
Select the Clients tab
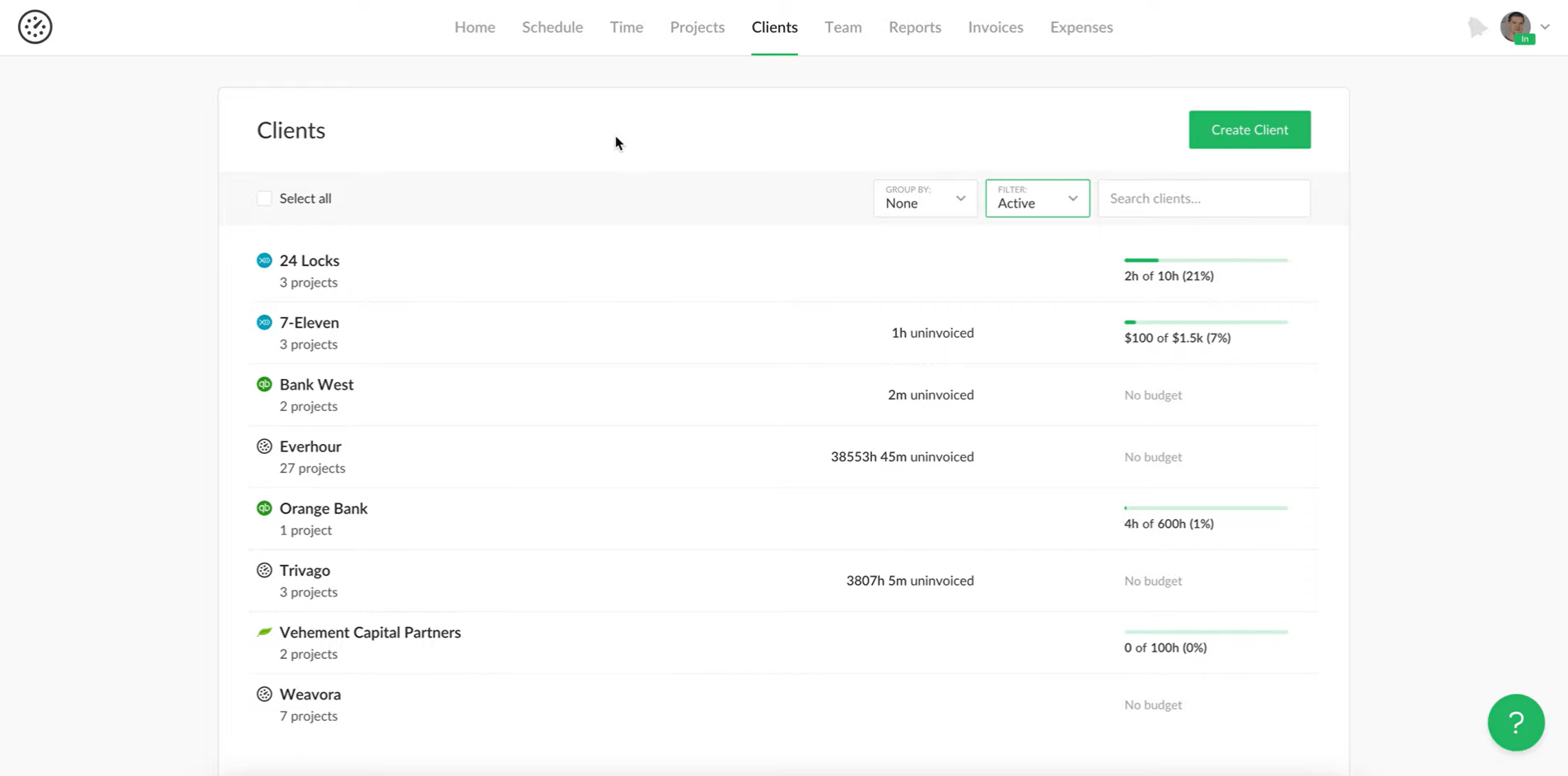click(x=775, y=27)
